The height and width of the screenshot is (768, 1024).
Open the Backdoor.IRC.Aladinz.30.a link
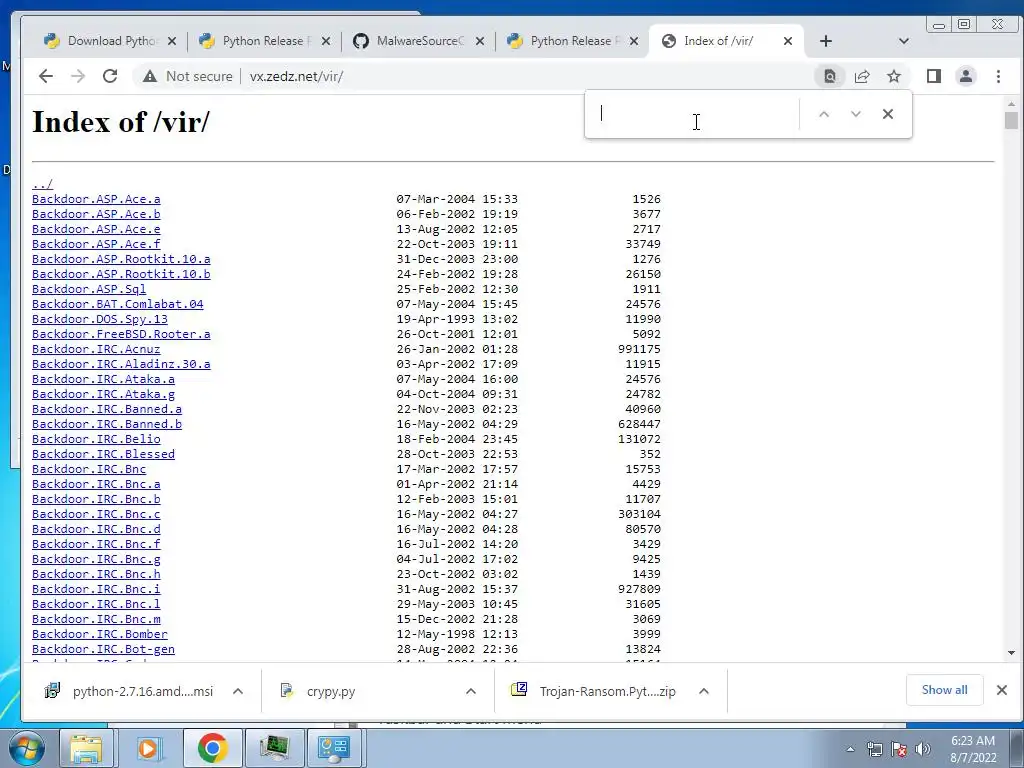[x=121, y=364]
